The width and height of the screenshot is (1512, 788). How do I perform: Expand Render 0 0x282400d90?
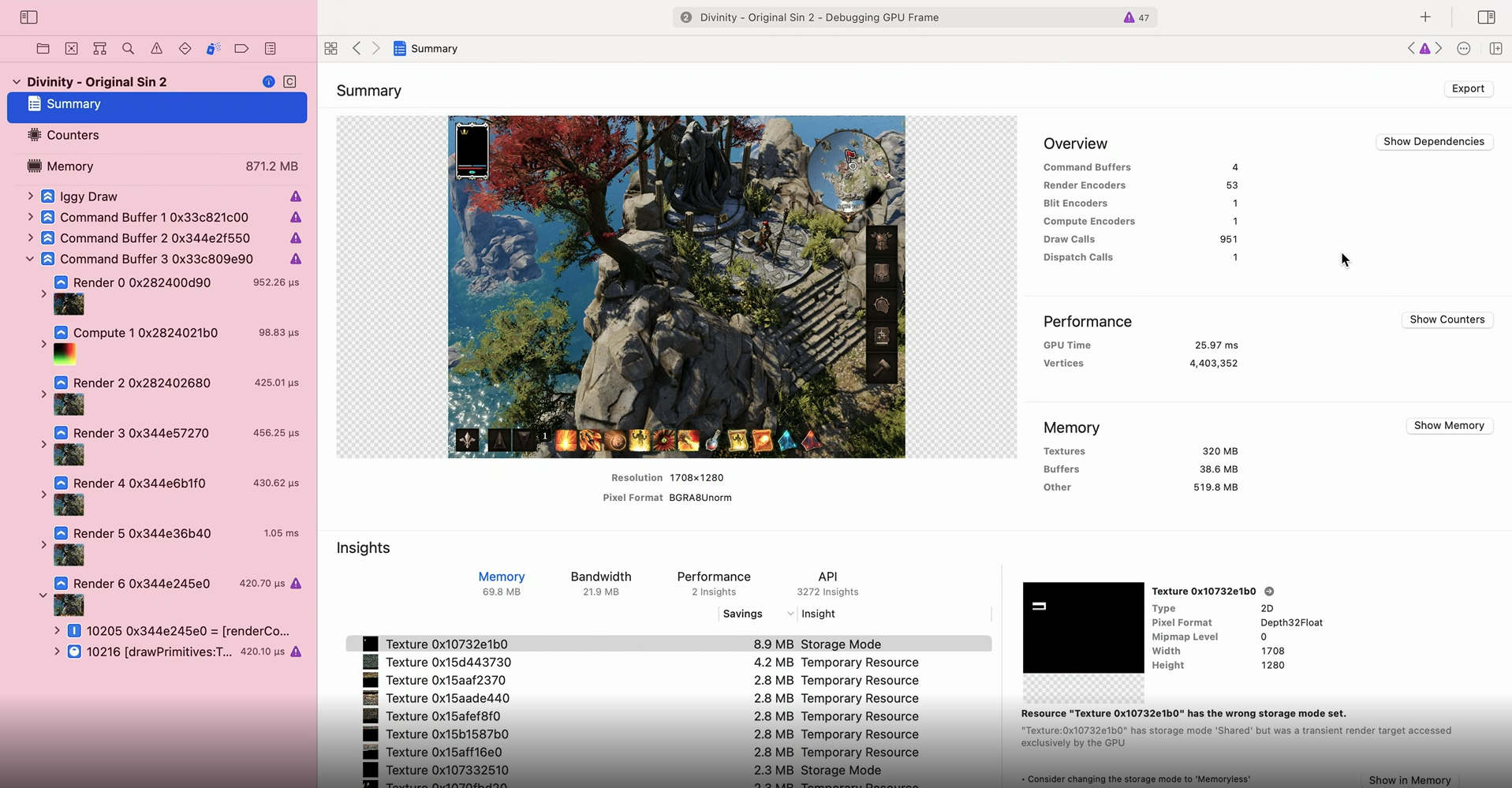[x=43, y=294]
